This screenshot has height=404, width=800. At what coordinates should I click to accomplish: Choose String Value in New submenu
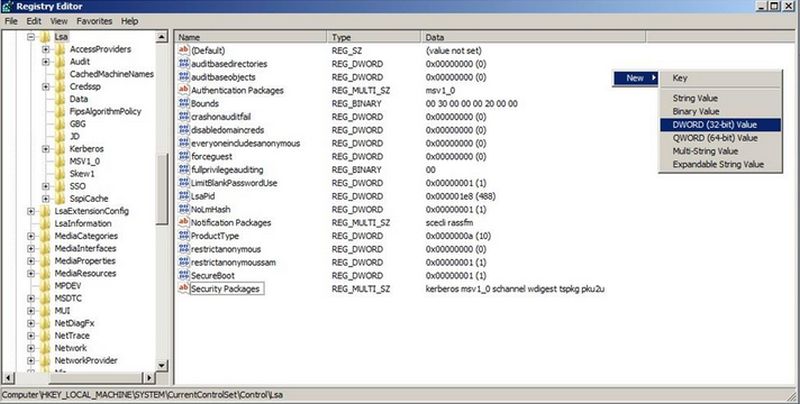[720, 98]
